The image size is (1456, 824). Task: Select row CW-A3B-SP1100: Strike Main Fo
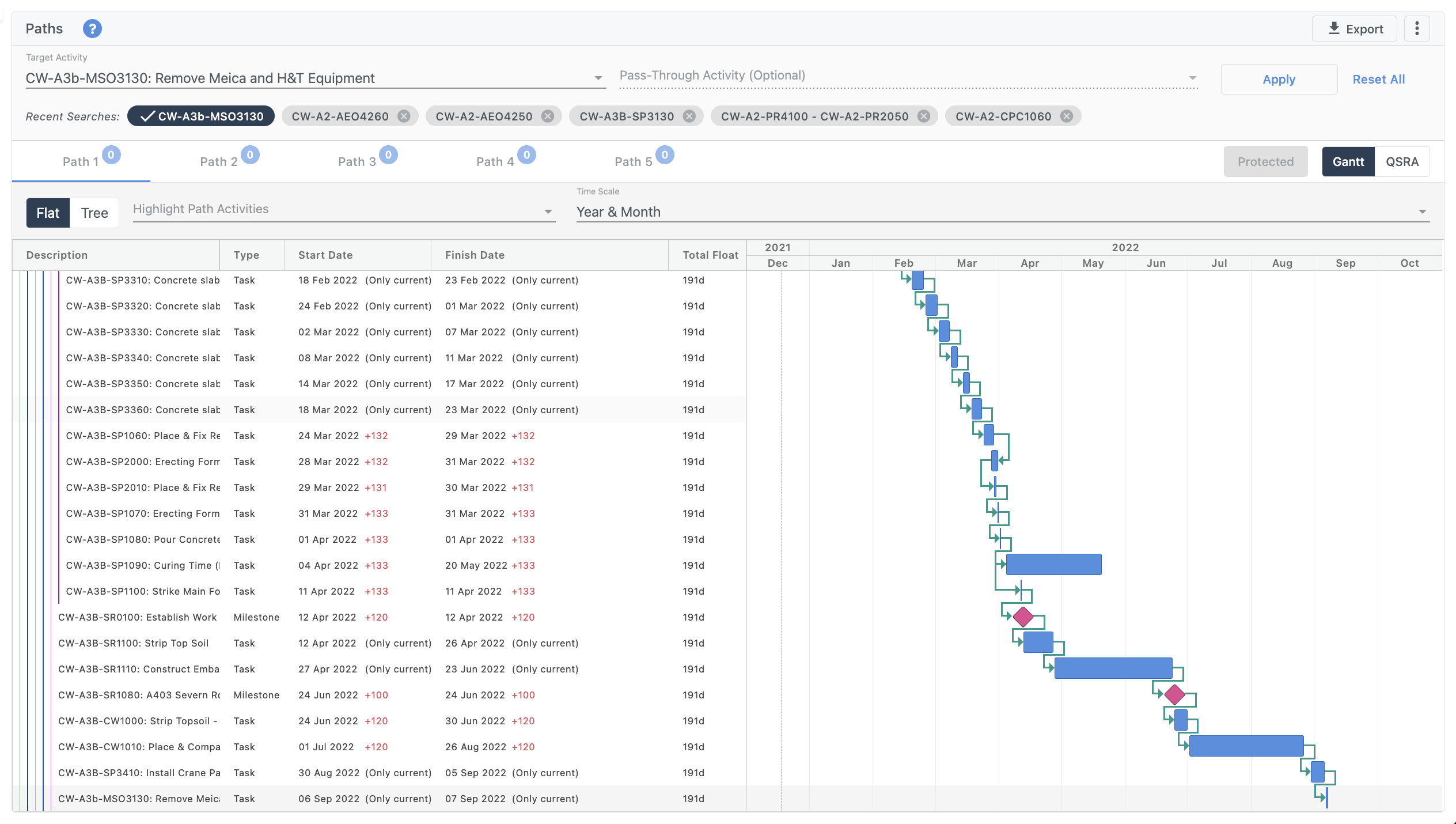[x=379, y=591]
